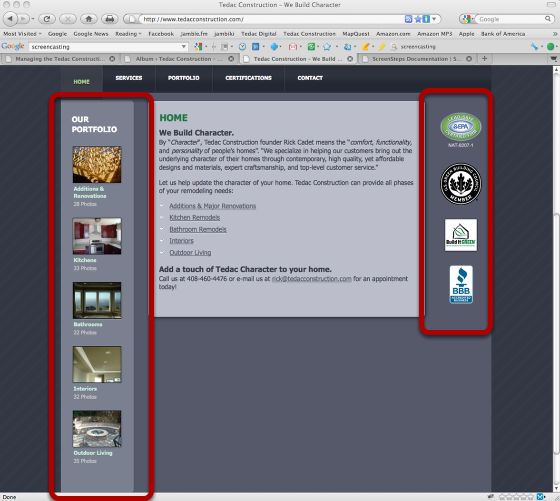Open the Gmail icon in Google toolbar

(293, 46)
